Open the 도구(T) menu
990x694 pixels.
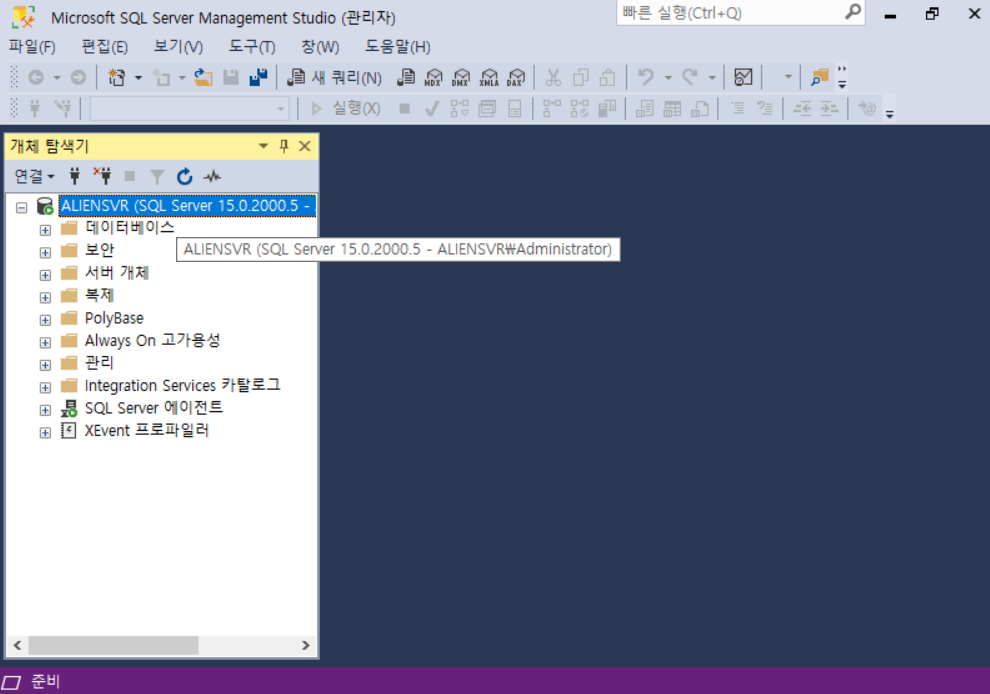(x=251, y=47)
